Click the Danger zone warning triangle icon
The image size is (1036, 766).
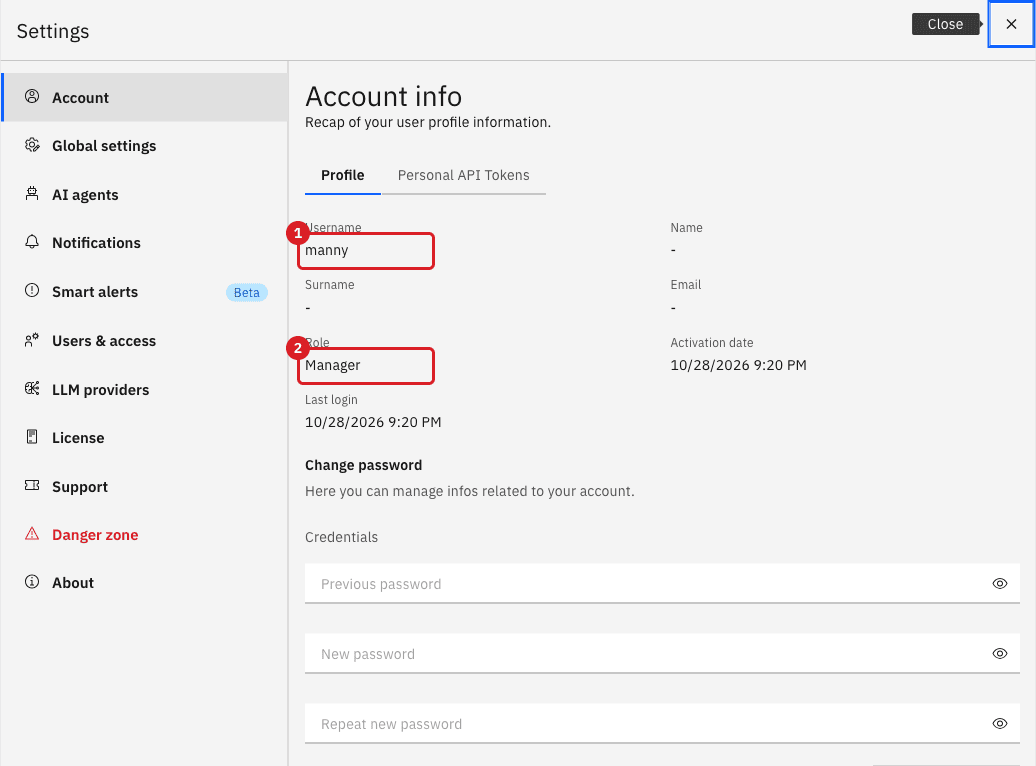(x=32, y=534)
